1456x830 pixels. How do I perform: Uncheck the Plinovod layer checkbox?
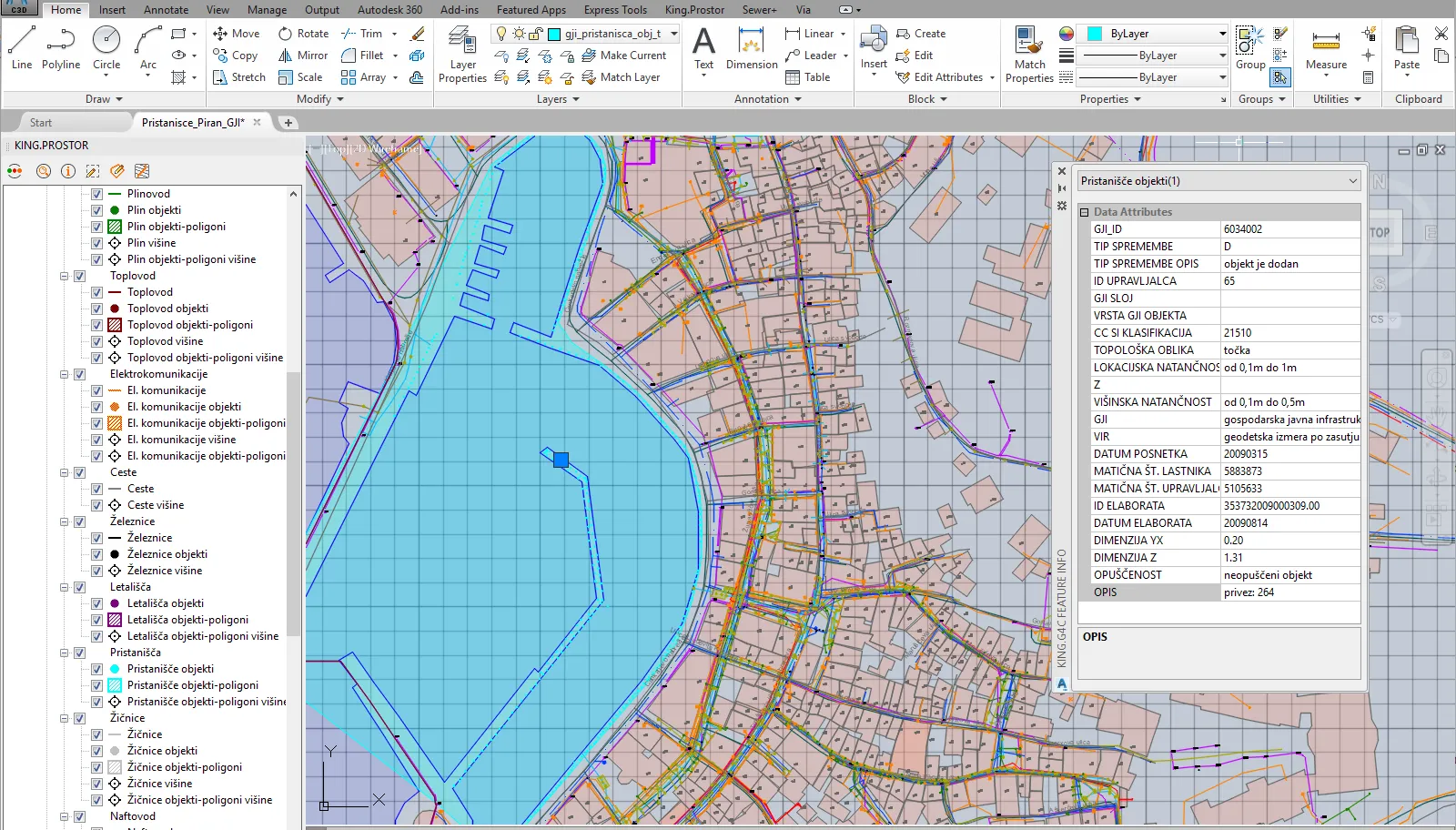(x=96, y=194)
